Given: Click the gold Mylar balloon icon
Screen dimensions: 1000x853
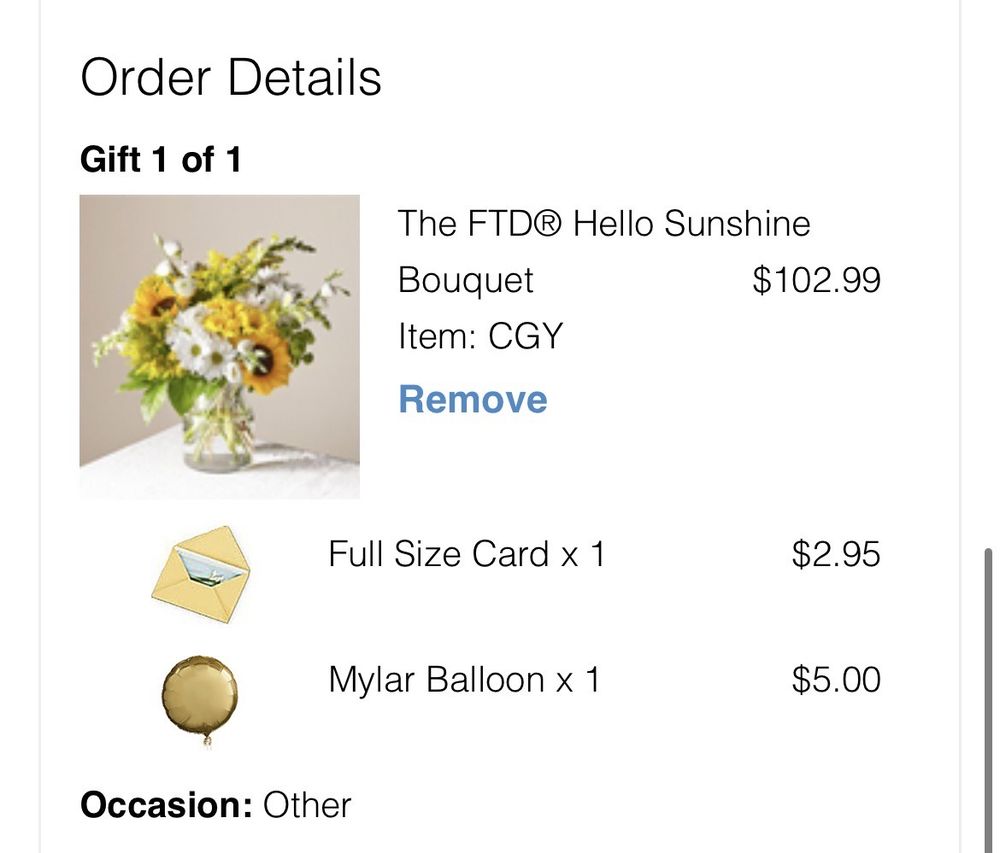Looking at the screenshot, I should click(200, 693).
